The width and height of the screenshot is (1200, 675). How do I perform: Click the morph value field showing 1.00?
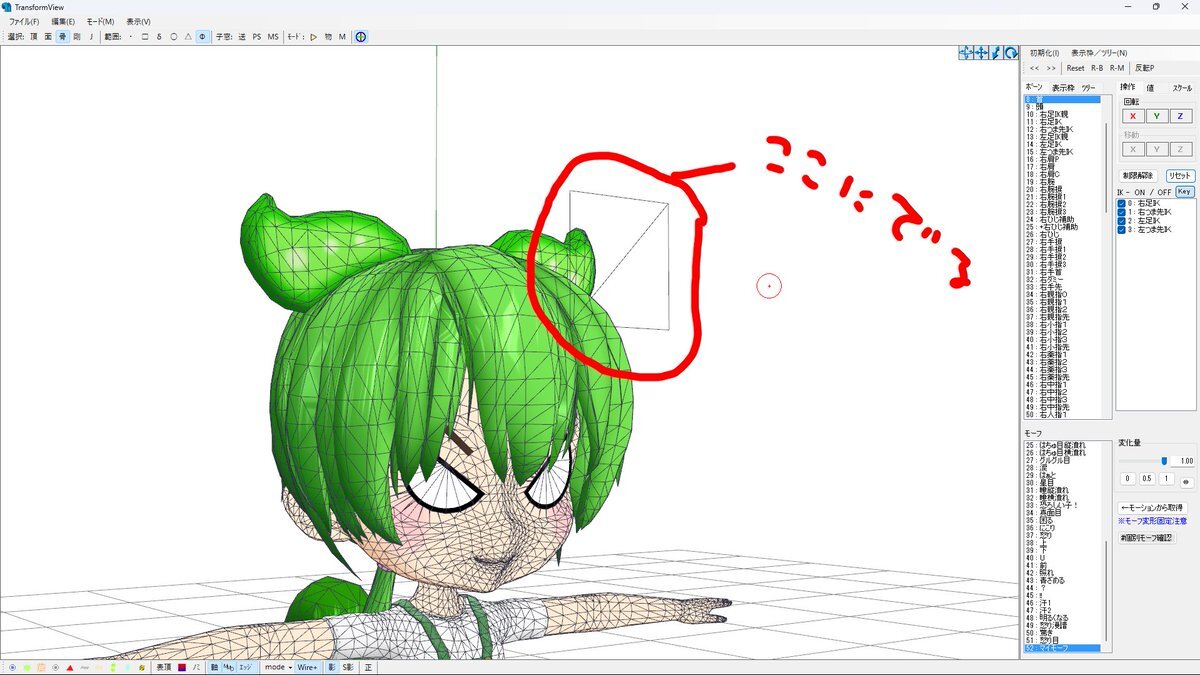click(x=1183, y=461)
